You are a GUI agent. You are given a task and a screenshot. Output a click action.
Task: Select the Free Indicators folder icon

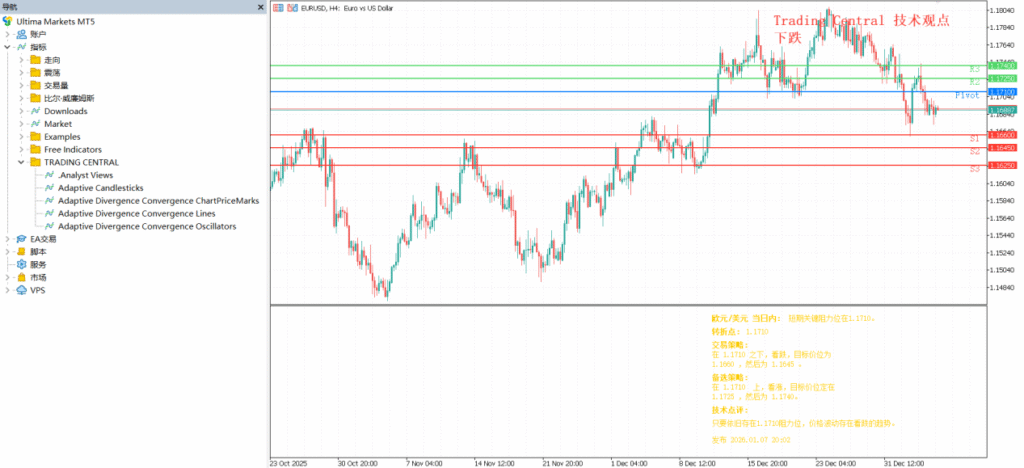[x=35, y=149]
